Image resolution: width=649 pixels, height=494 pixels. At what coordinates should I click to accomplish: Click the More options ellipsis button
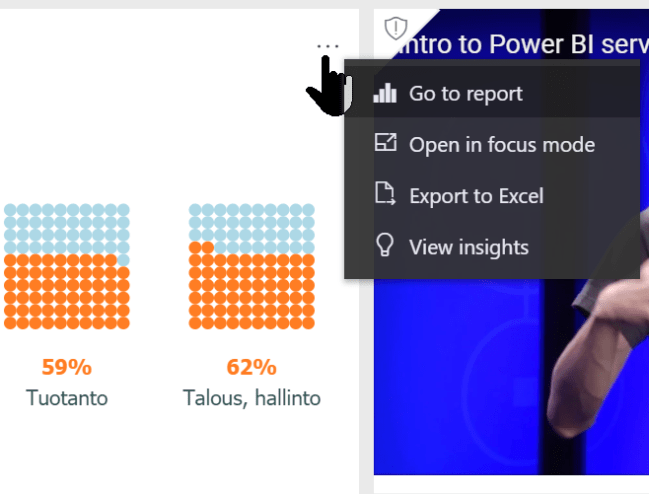point(327,47)
